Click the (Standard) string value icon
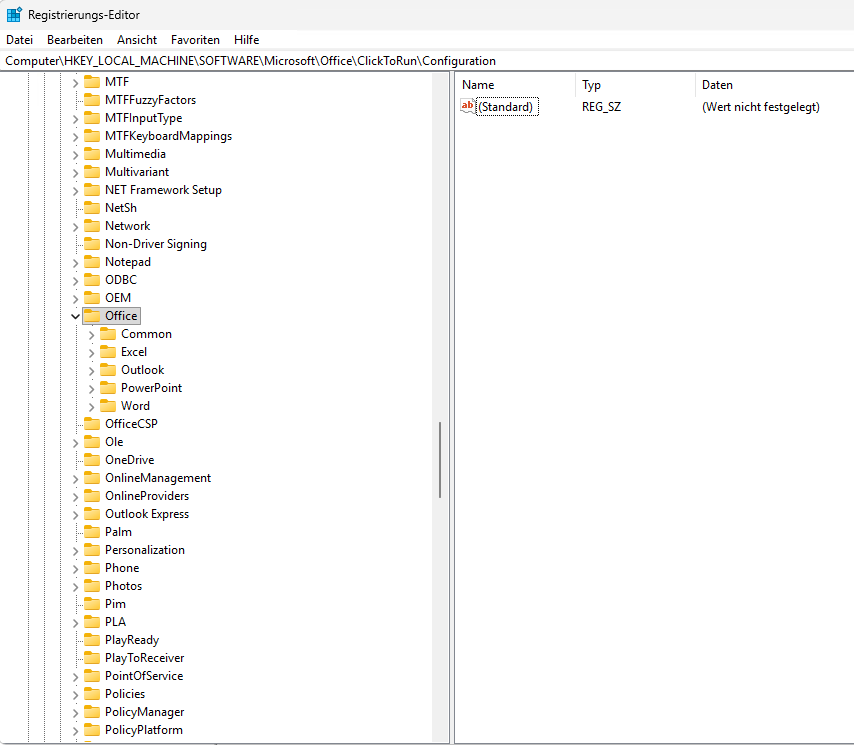The image size is (854, 745). coord(467,106)
